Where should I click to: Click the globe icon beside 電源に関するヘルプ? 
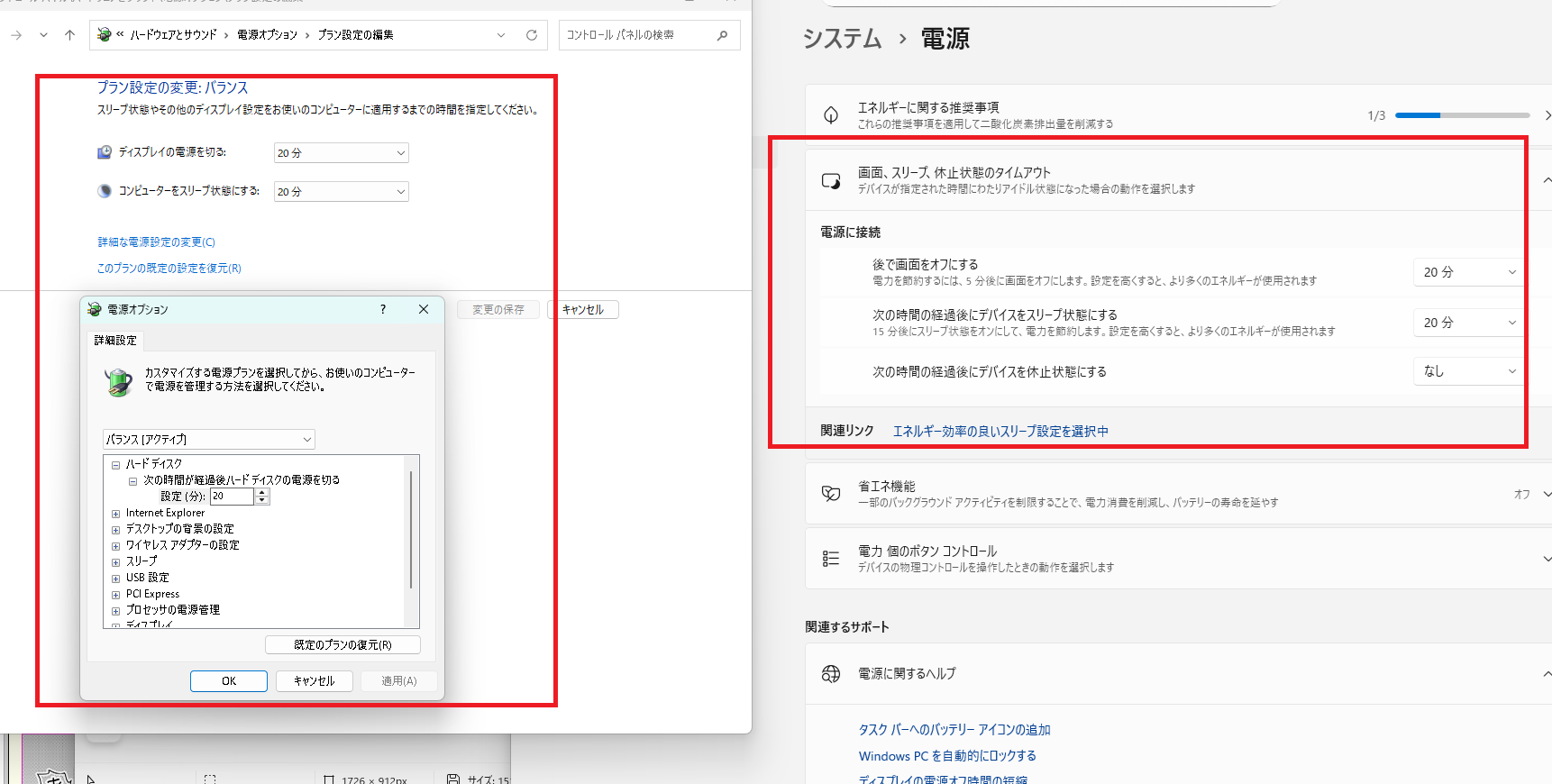pyautogui.click(x=831, y=674)
